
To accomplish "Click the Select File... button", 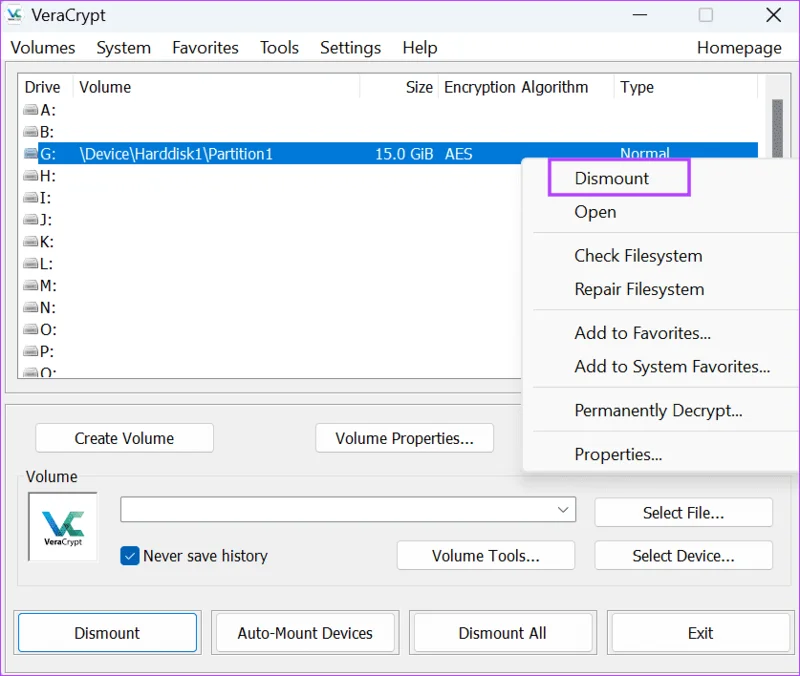I will coord(684,513).
